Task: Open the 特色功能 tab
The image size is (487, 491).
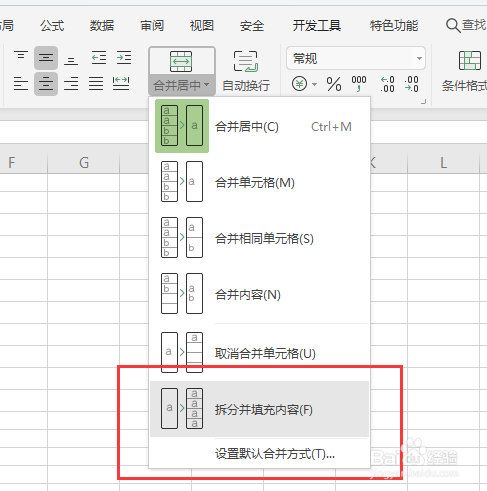Action: click(394, 26)
